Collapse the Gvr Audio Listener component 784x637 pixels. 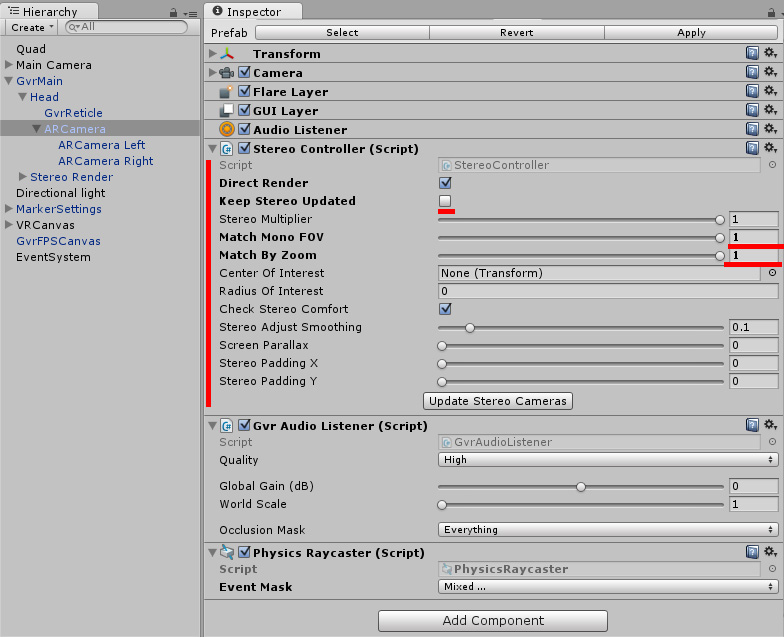pos(212,426)
